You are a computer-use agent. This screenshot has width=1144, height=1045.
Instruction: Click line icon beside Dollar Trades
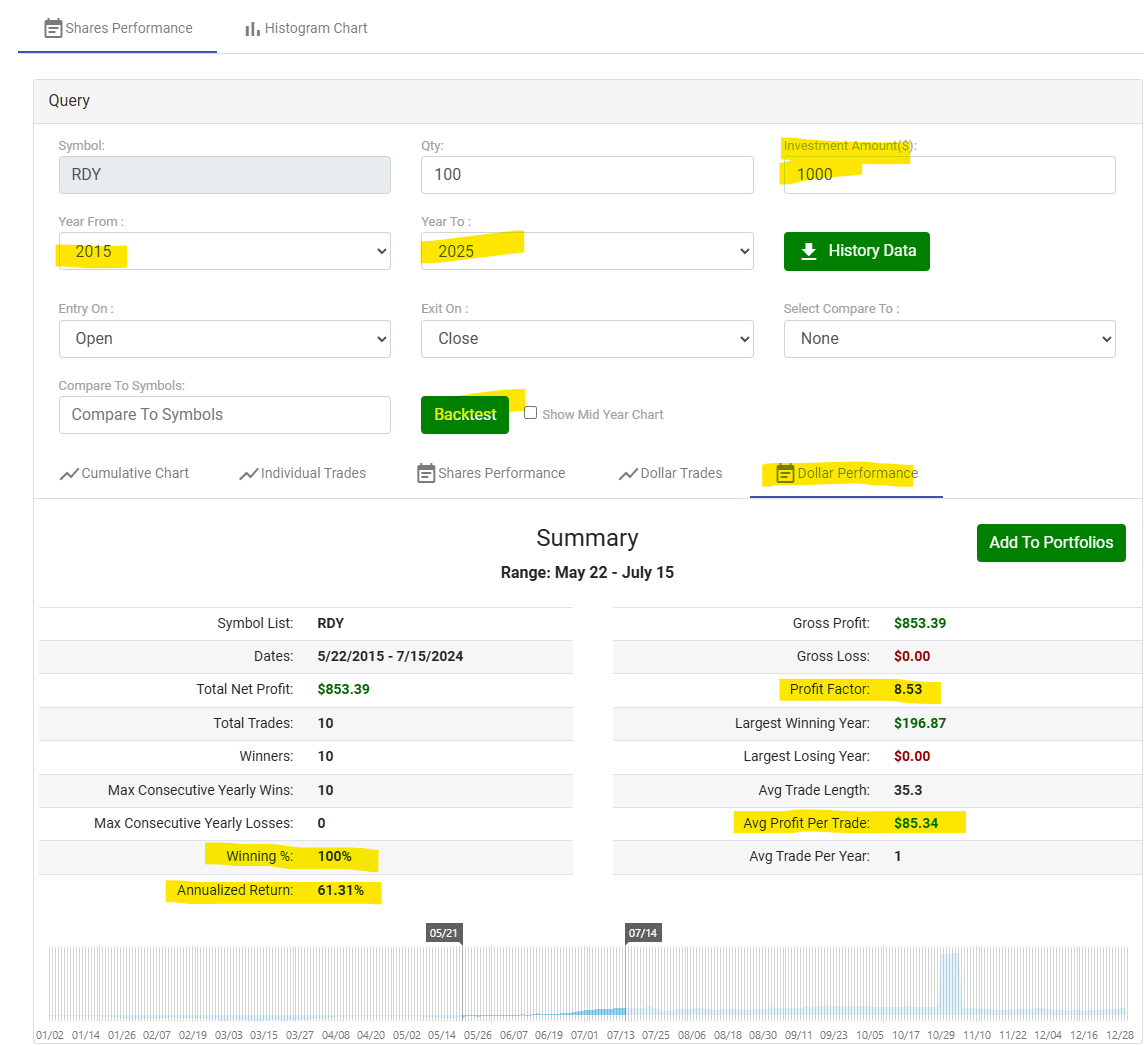pyautogui.click(x=628, y=474)
